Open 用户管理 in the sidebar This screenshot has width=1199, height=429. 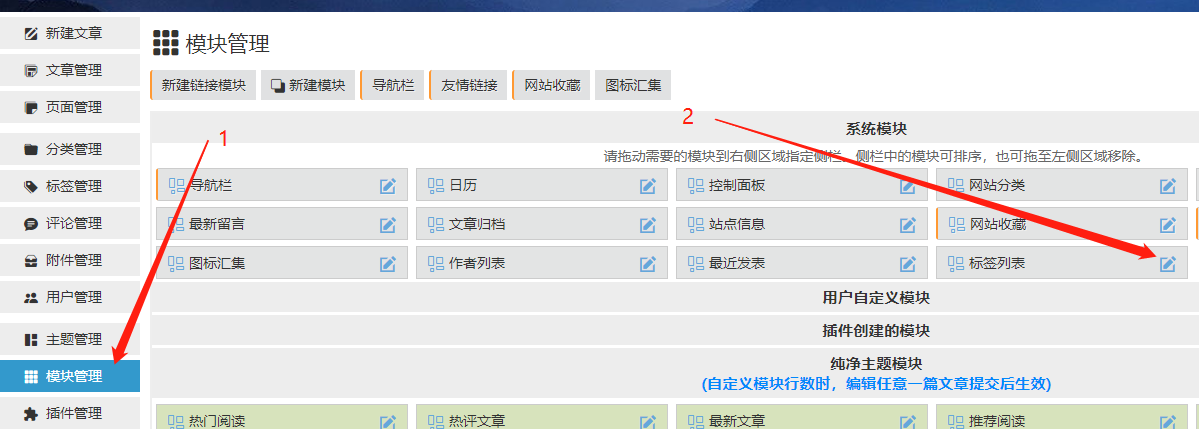[70, 297]
